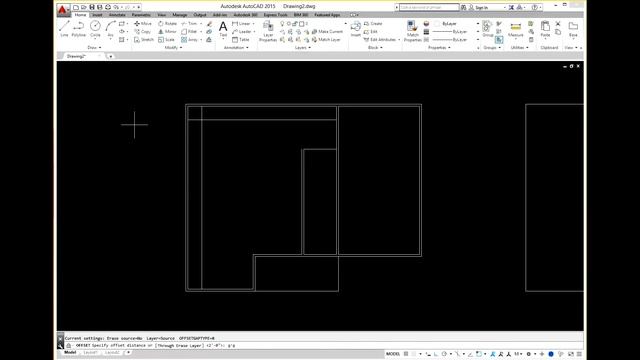Viewport: 640px width, 360px height.
Task: Select the Line tool
Action: click(64, 29)
